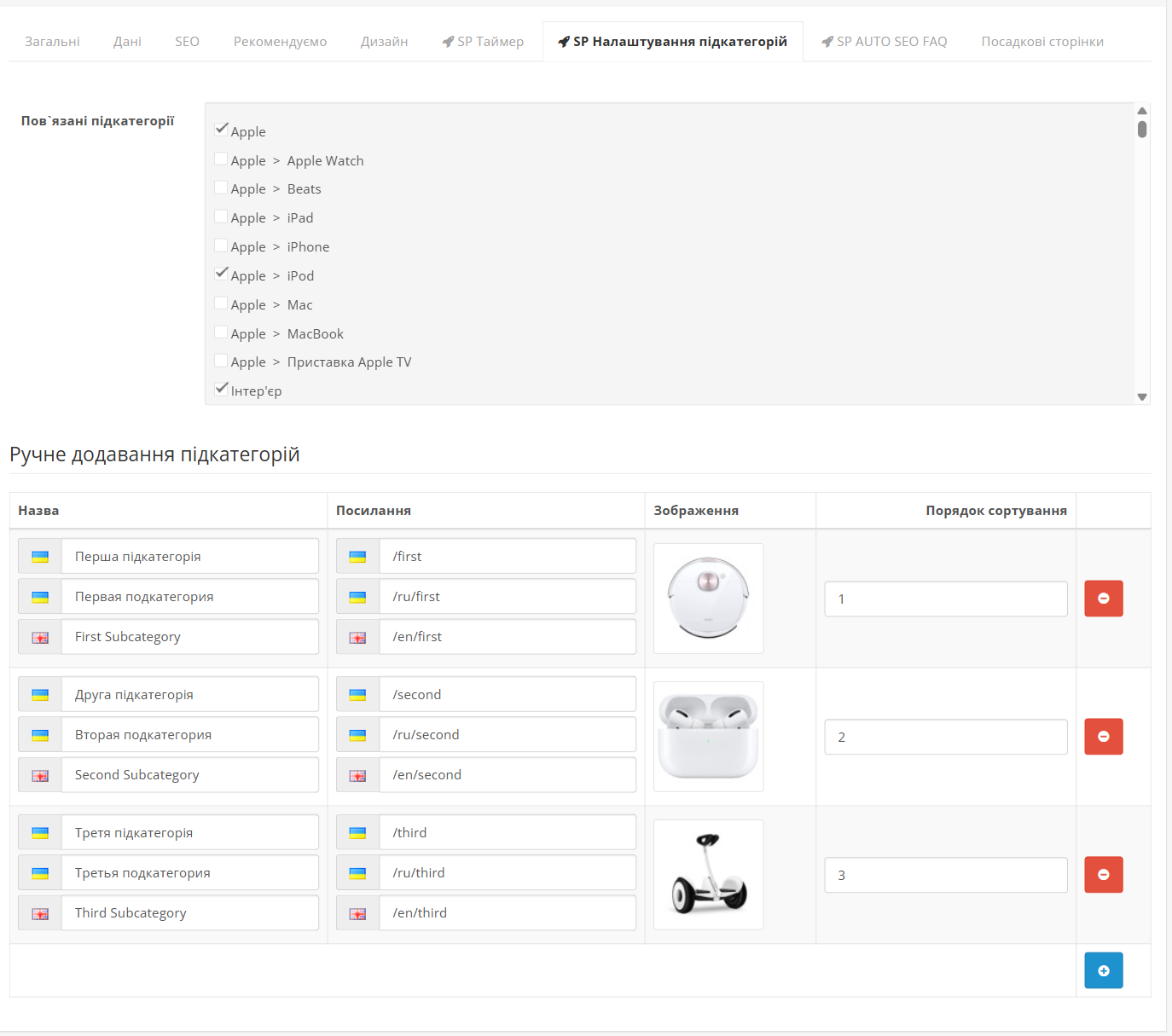Enable the Apple > MacBook checkbox
The height and width of the screenshot is (1036, 1172).
[x=221, y=332]
